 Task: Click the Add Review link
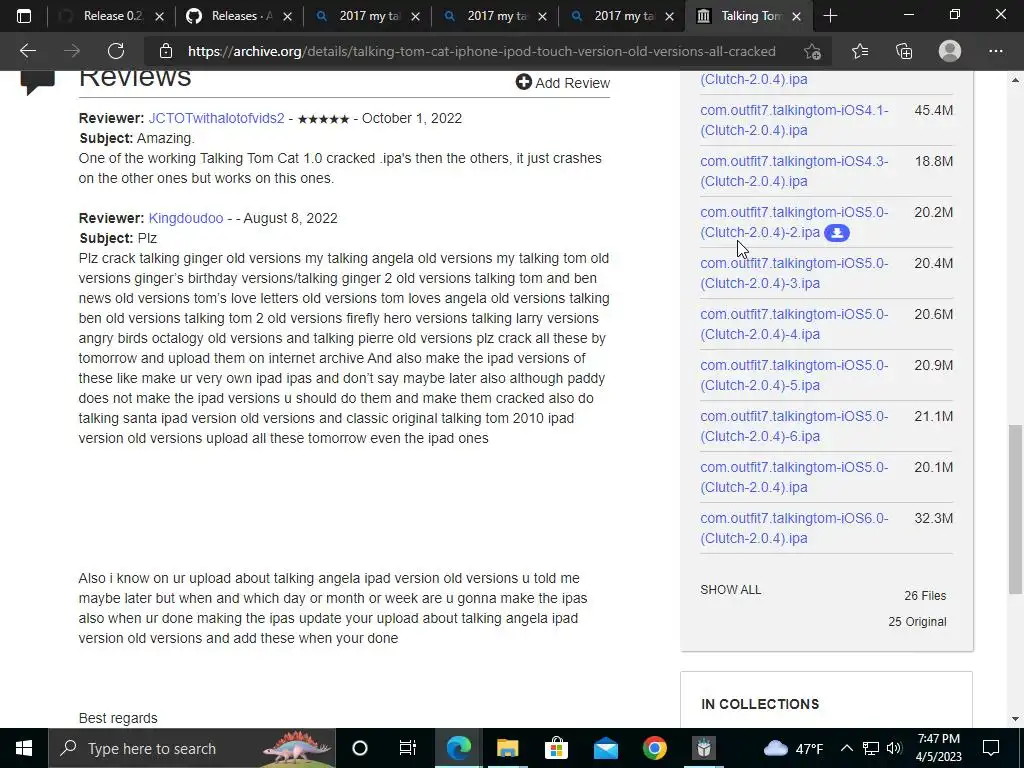[562, 82]
